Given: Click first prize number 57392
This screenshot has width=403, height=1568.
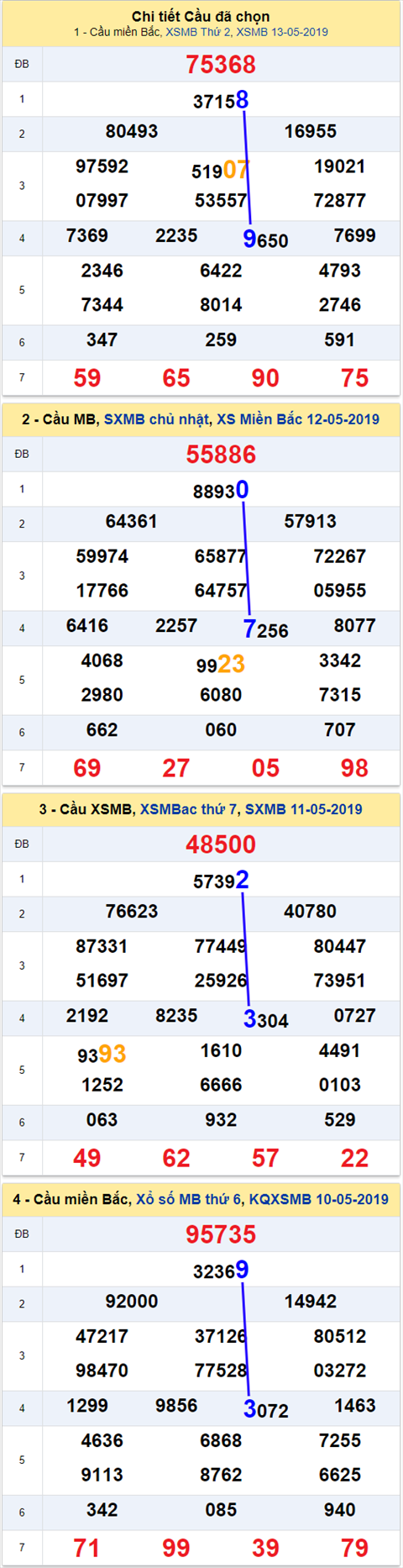Looking at the screenshot, I should (221, 881).
